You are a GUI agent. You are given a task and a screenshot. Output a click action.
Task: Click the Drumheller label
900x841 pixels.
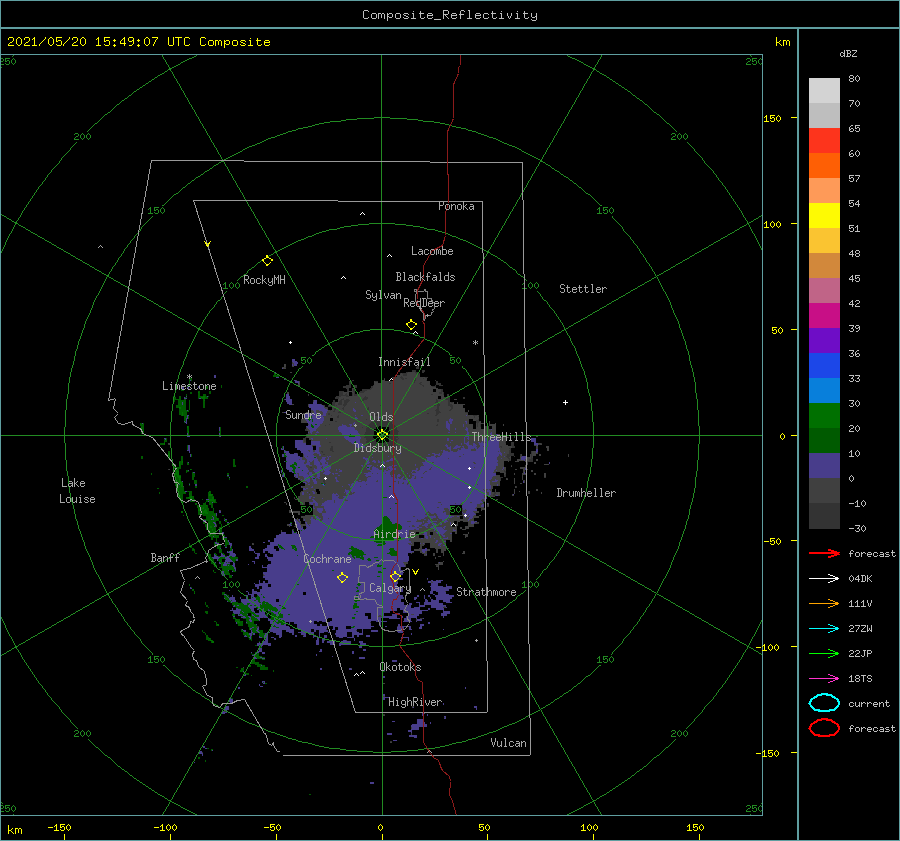[x=586, y=493]
